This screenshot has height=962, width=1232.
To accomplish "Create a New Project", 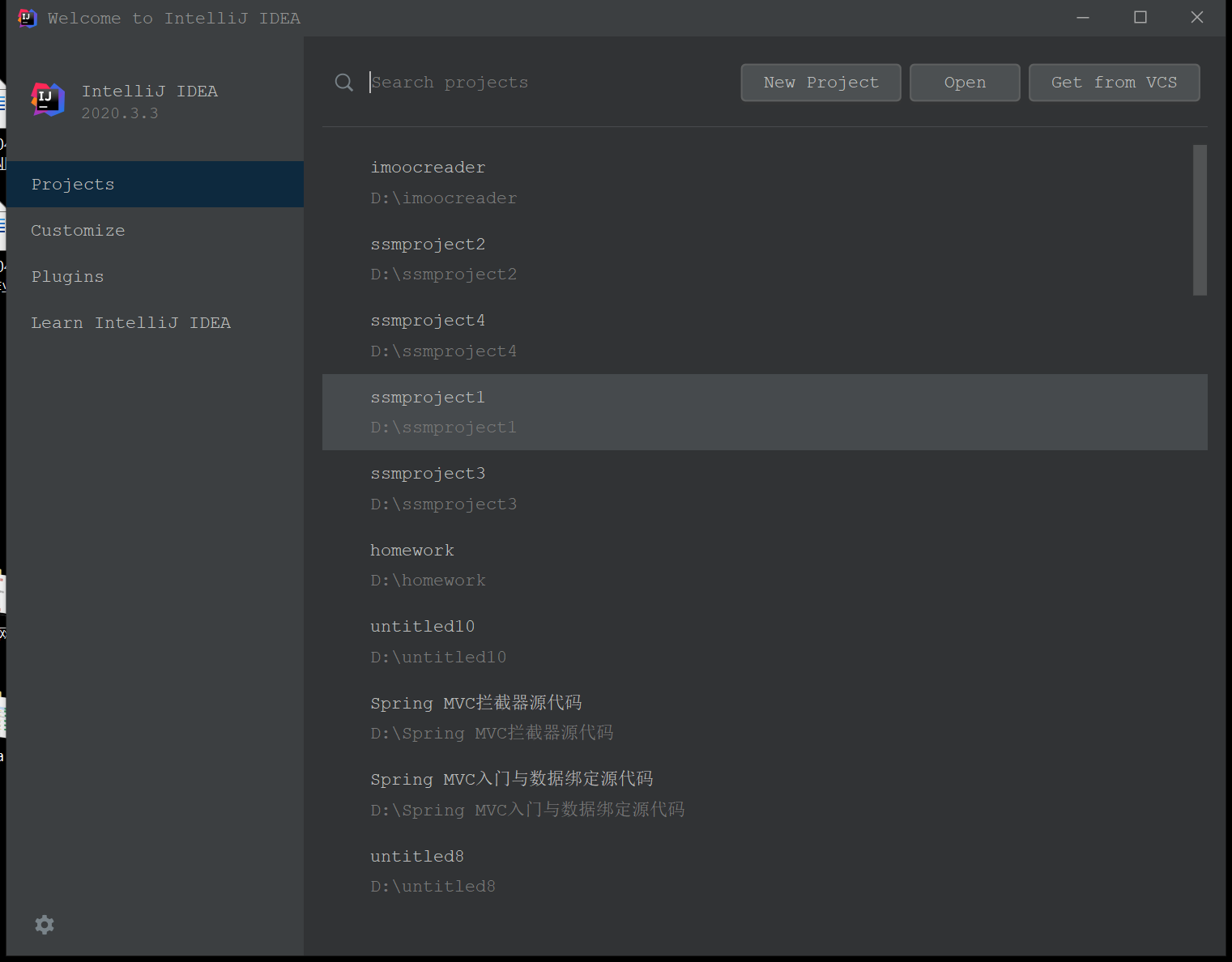I will tap(821, 83).
